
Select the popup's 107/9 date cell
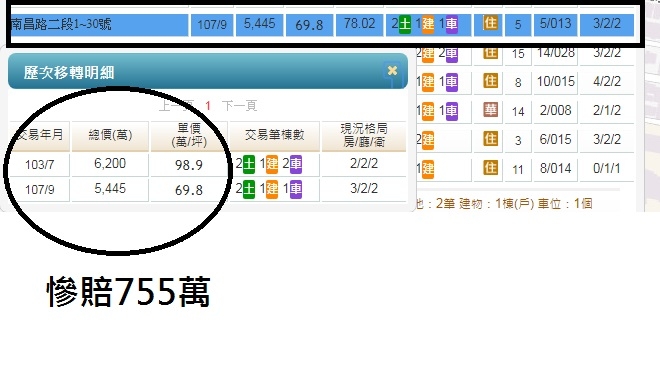[40, 189]
